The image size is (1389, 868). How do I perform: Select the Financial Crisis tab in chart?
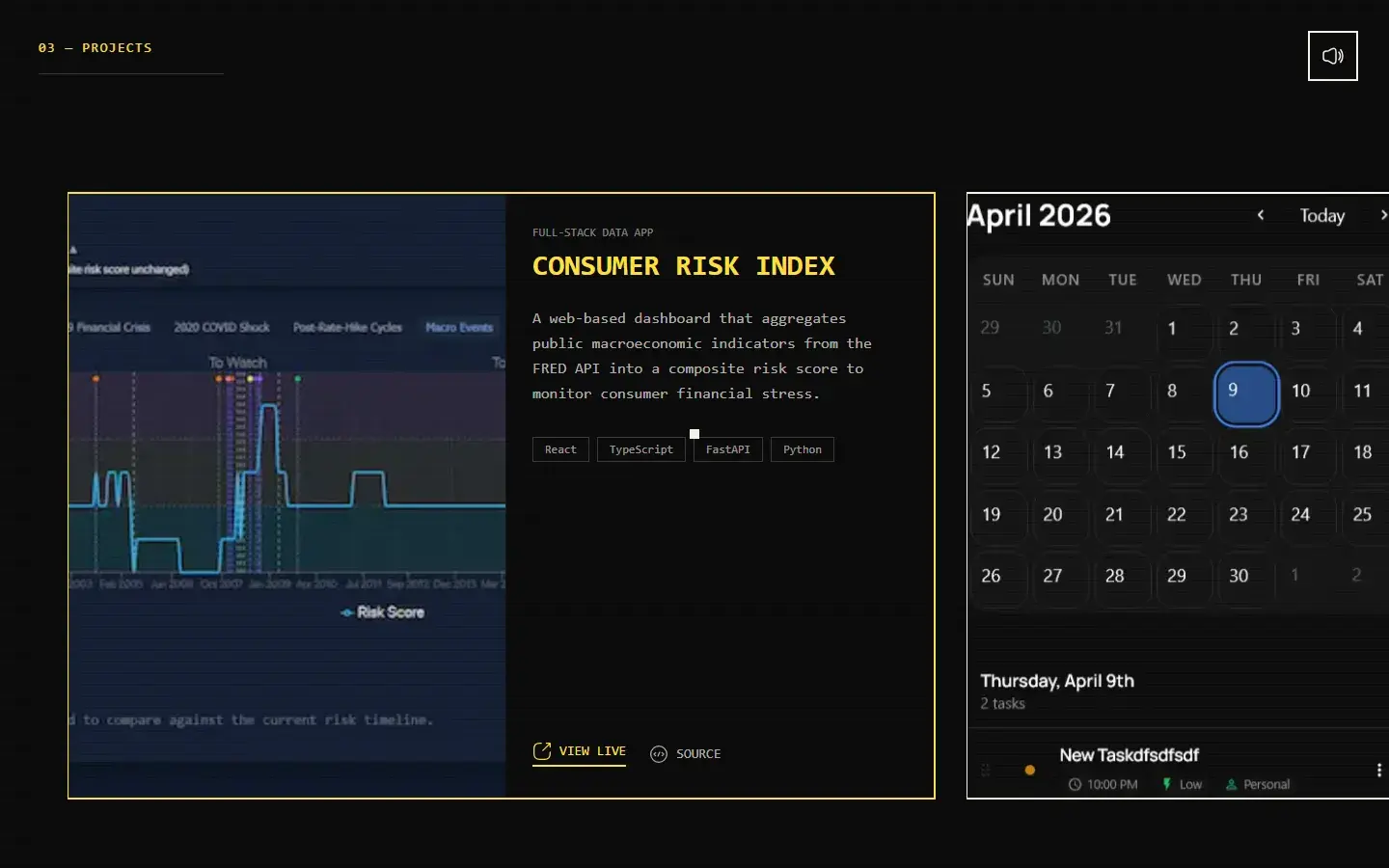pos(111,328)
